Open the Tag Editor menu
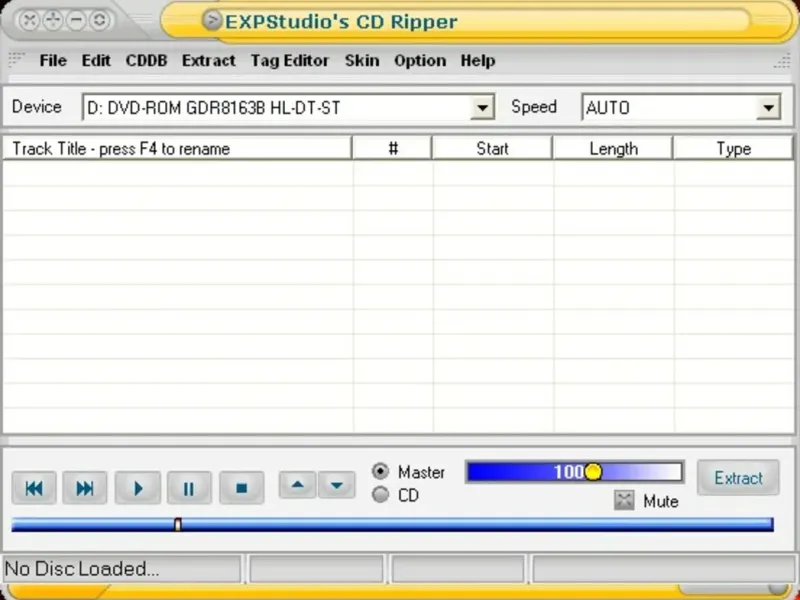 [290, 61]
